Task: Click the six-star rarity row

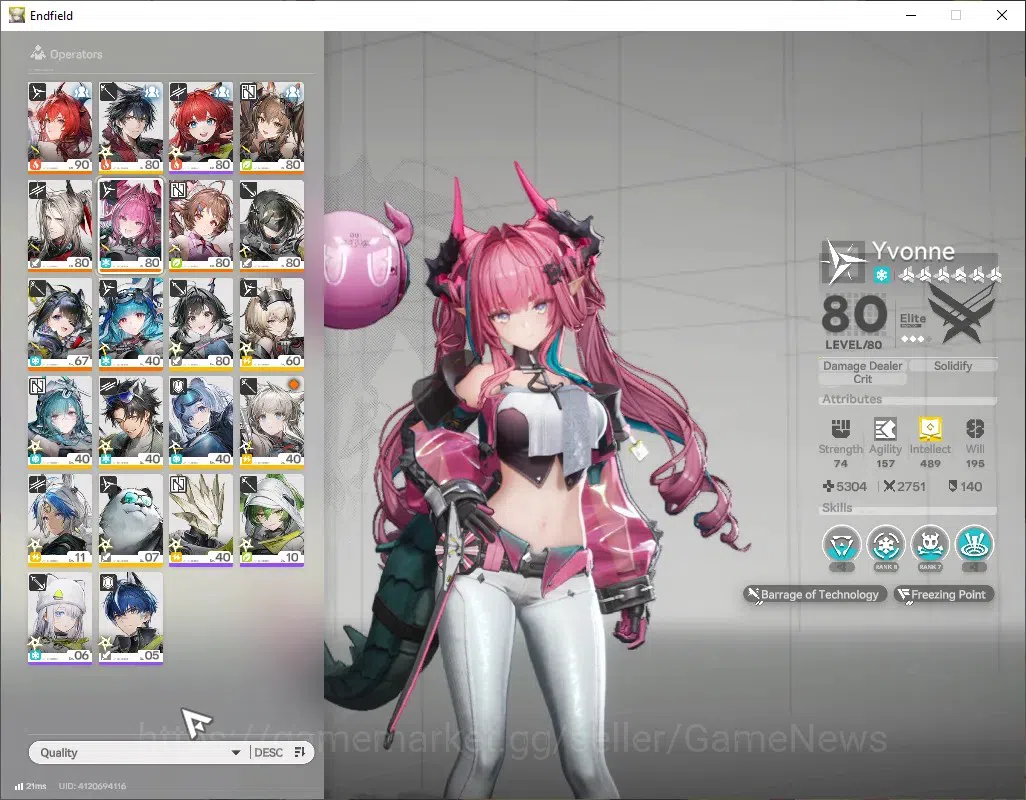Action: click(x=949, y=275)
